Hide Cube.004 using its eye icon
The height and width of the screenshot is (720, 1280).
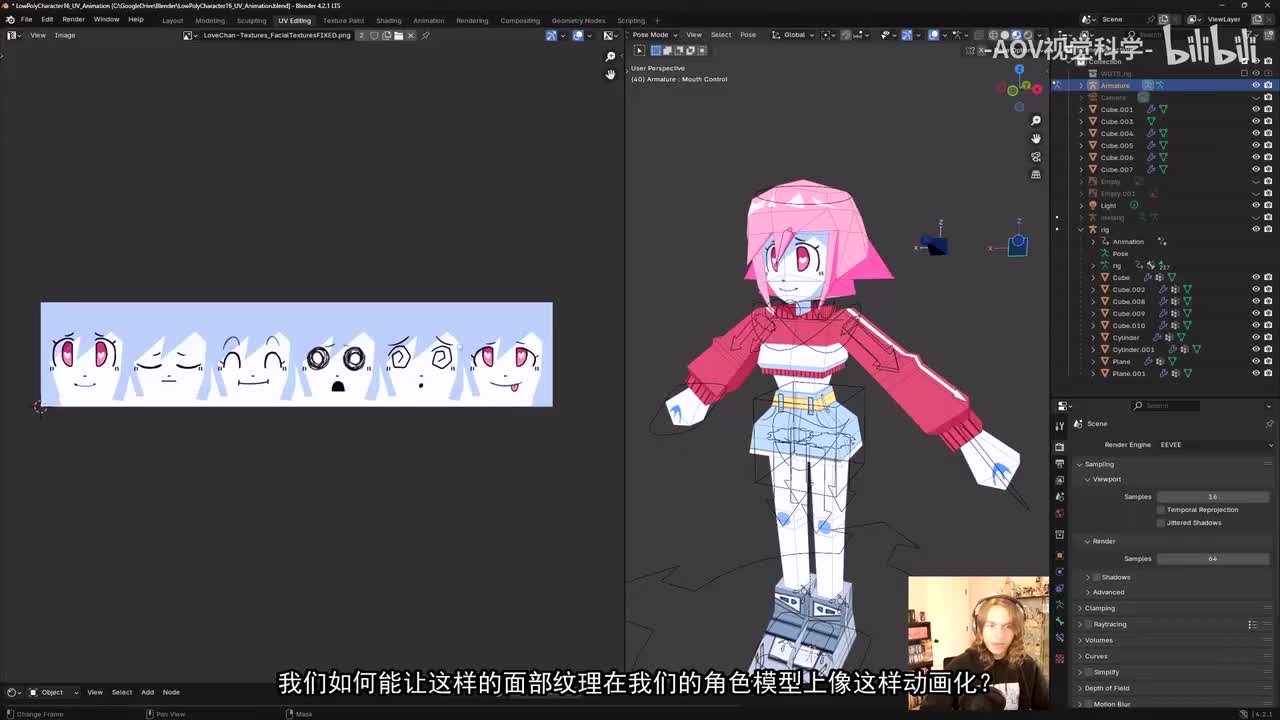(x=1256, y=133)
